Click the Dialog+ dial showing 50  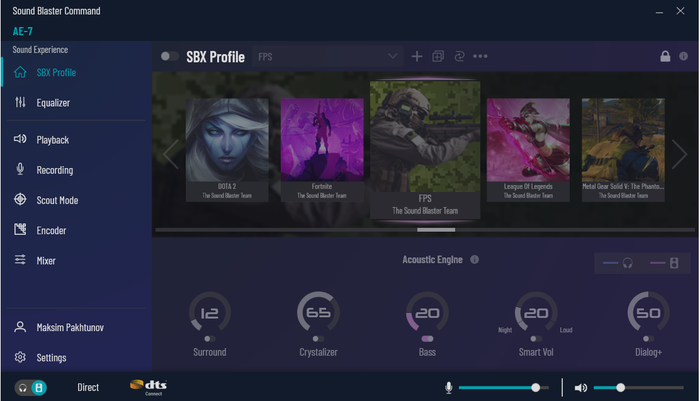[x=648, y=312]
